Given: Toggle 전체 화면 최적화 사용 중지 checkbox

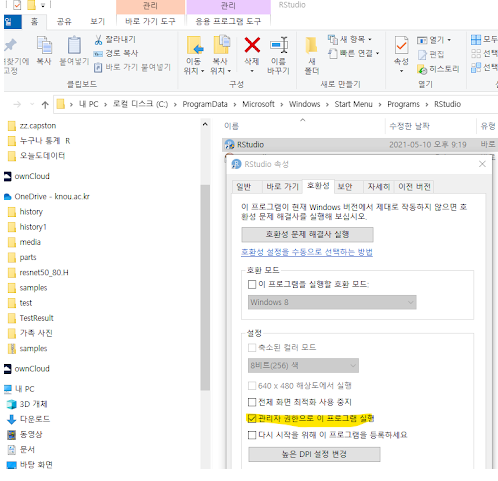Looking at the screenshot, I should [252, 402].
